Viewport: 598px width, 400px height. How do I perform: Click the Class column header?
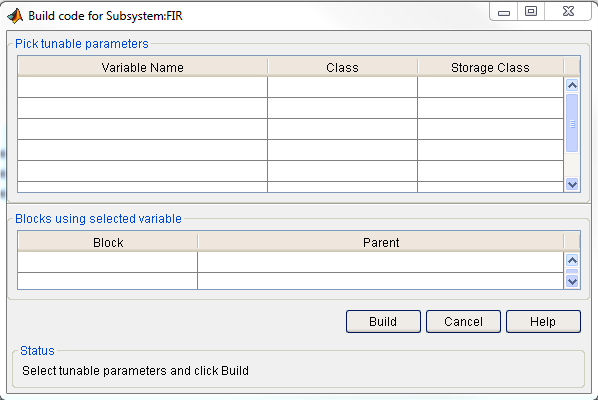(342, 67)
